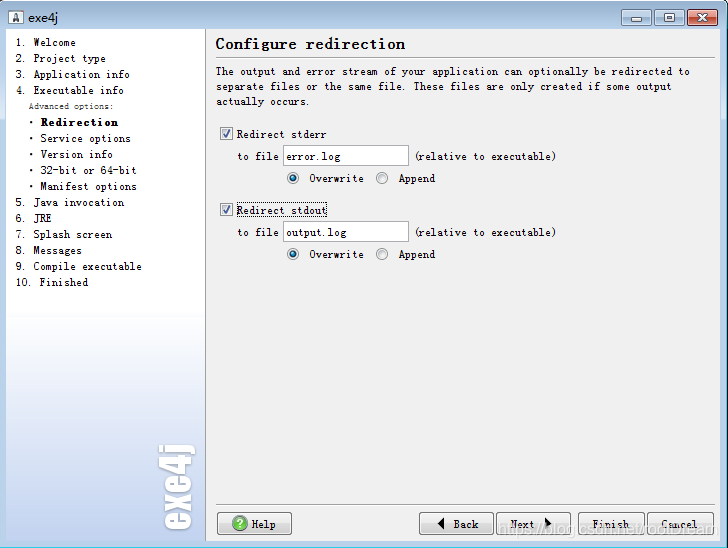Close the exe4j window

[x=702, y=18]
